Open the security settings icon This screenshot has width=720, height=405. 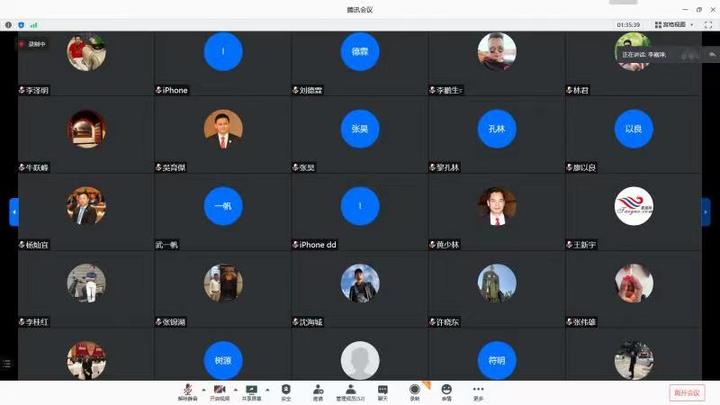click(286, 390)
